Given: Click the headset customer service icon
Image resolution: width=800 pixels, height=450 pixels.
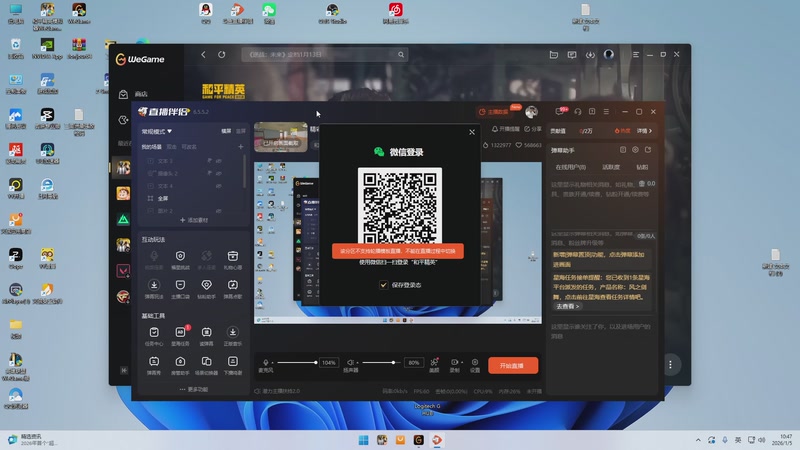Looking at the screenshot, I should click(x=578, y=111).
